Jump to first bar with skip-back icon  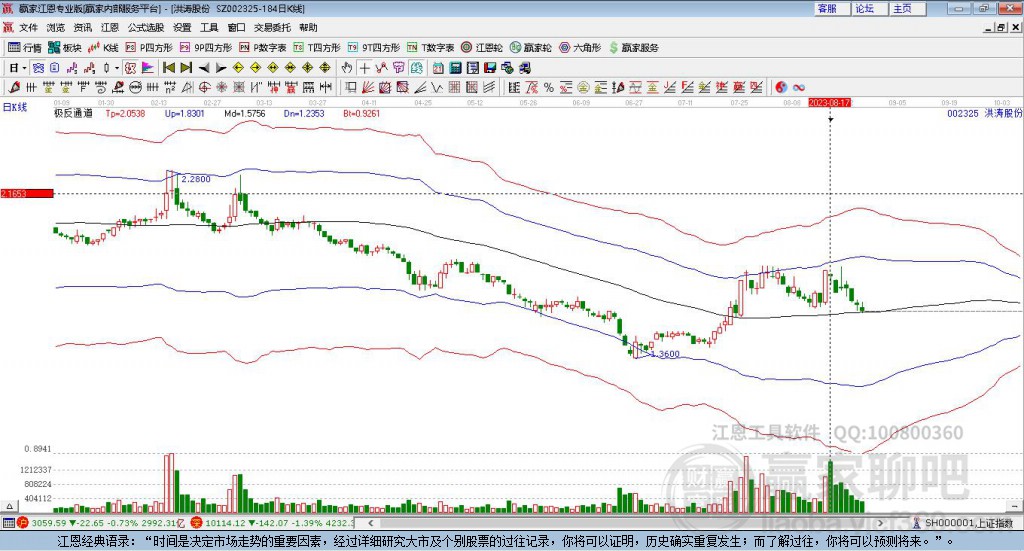[x=168, y=68]
